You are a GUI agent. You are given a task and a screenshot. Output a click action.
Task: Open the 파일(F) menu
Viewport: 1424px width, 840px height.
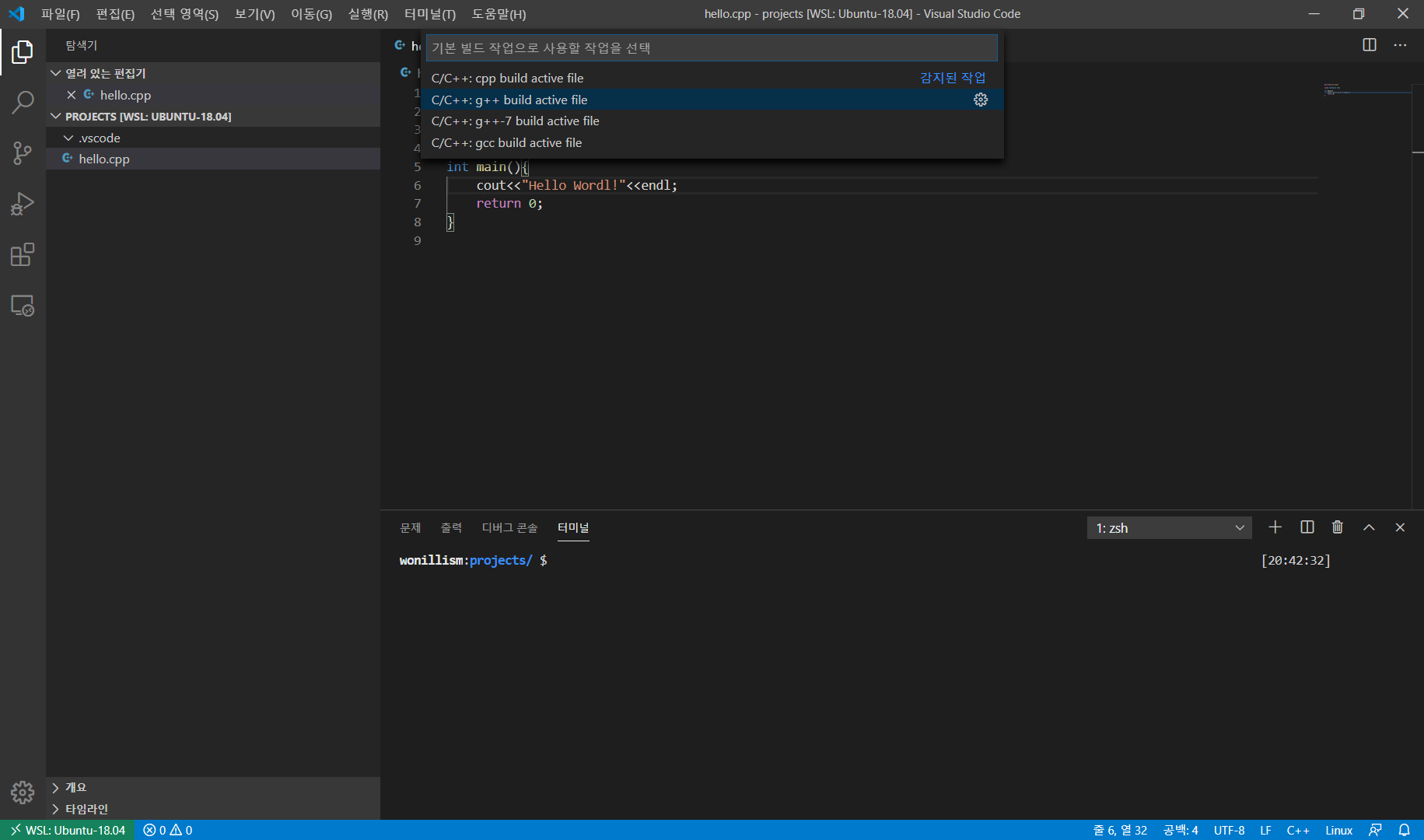pyautogui.click(x=60, y=14)
